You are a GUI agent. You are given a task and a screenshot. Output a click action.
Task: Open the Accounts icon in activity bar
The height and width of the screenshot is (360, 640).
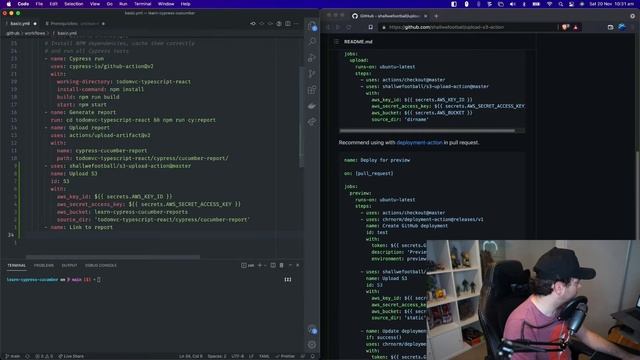pos(312,329)
